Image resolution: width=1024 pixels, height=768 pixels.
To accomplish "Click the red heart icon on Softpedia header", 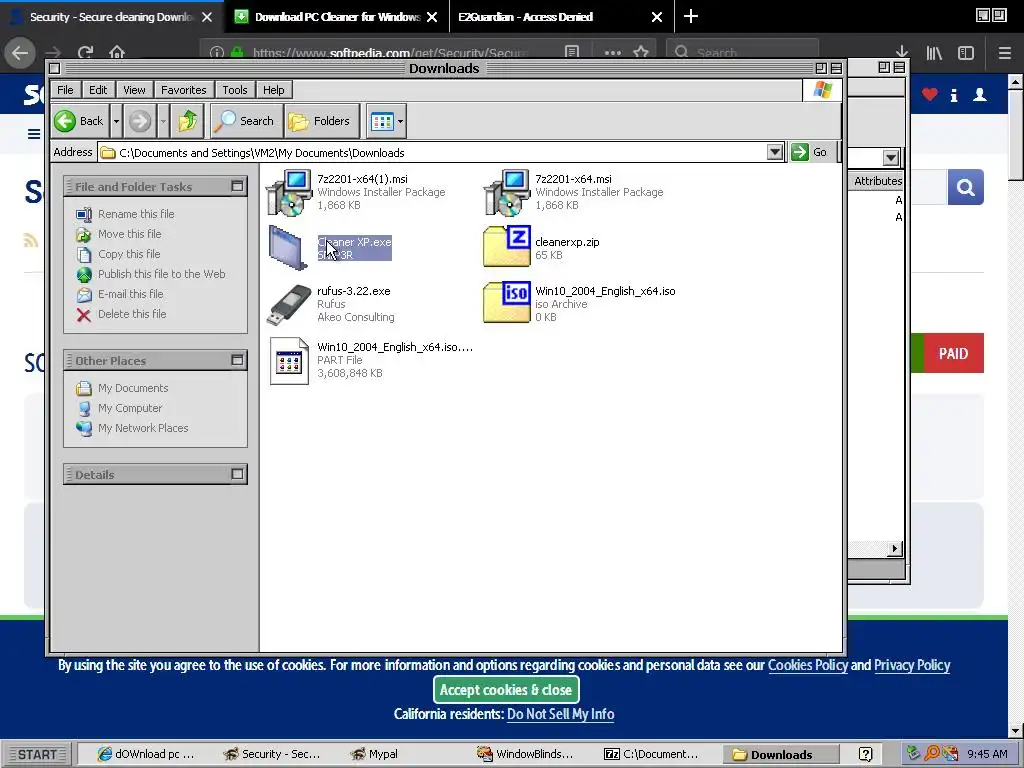I will click(929, 95).
